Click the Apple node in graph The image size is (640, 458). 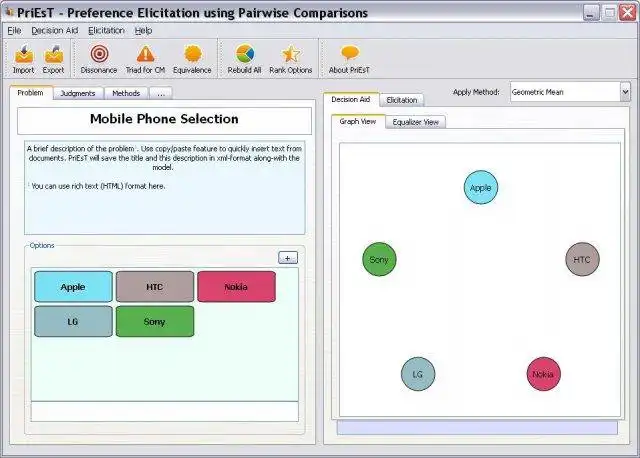[x=481, y=188]
